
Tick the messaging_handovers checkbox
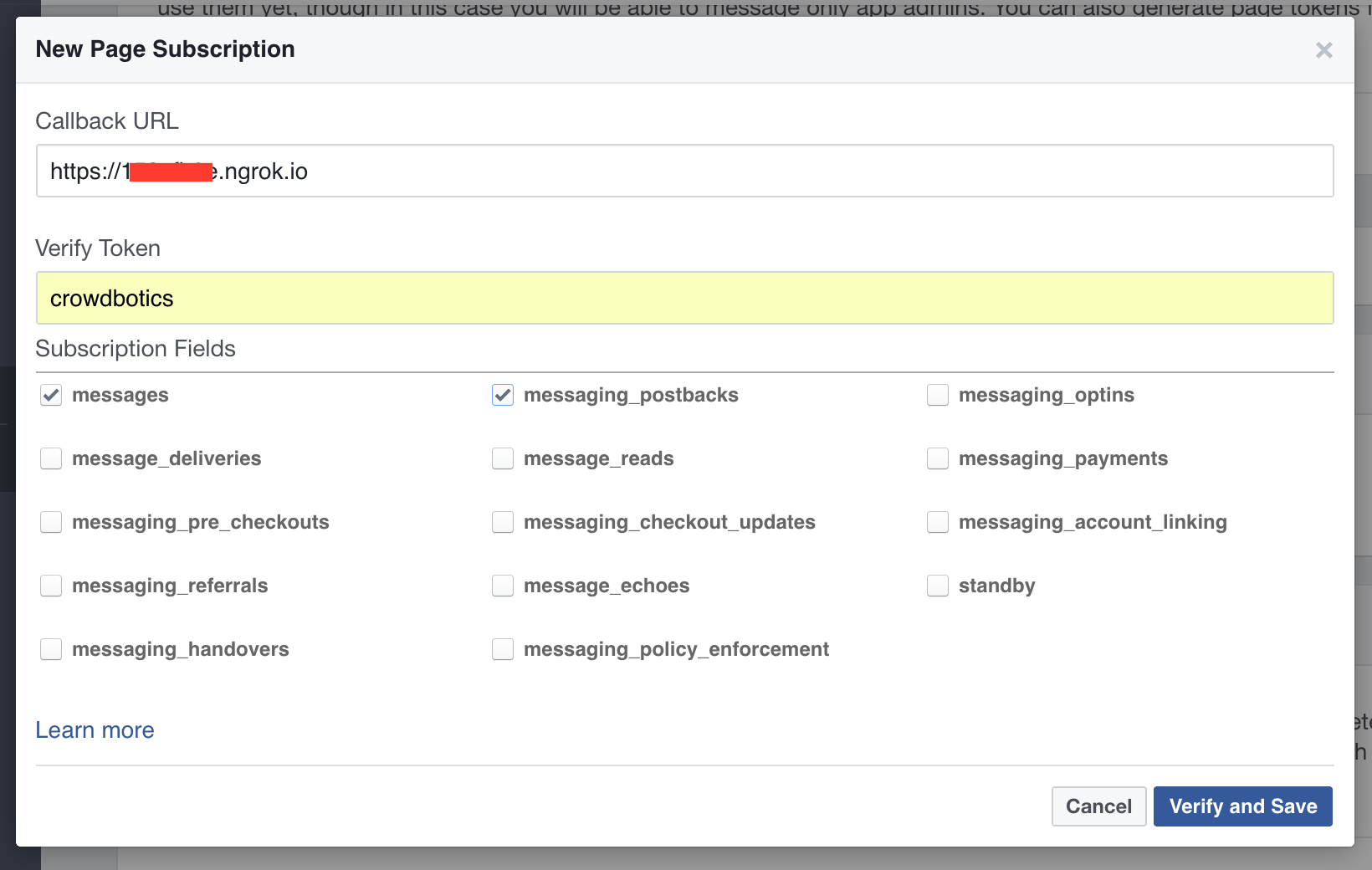point(51,649)
